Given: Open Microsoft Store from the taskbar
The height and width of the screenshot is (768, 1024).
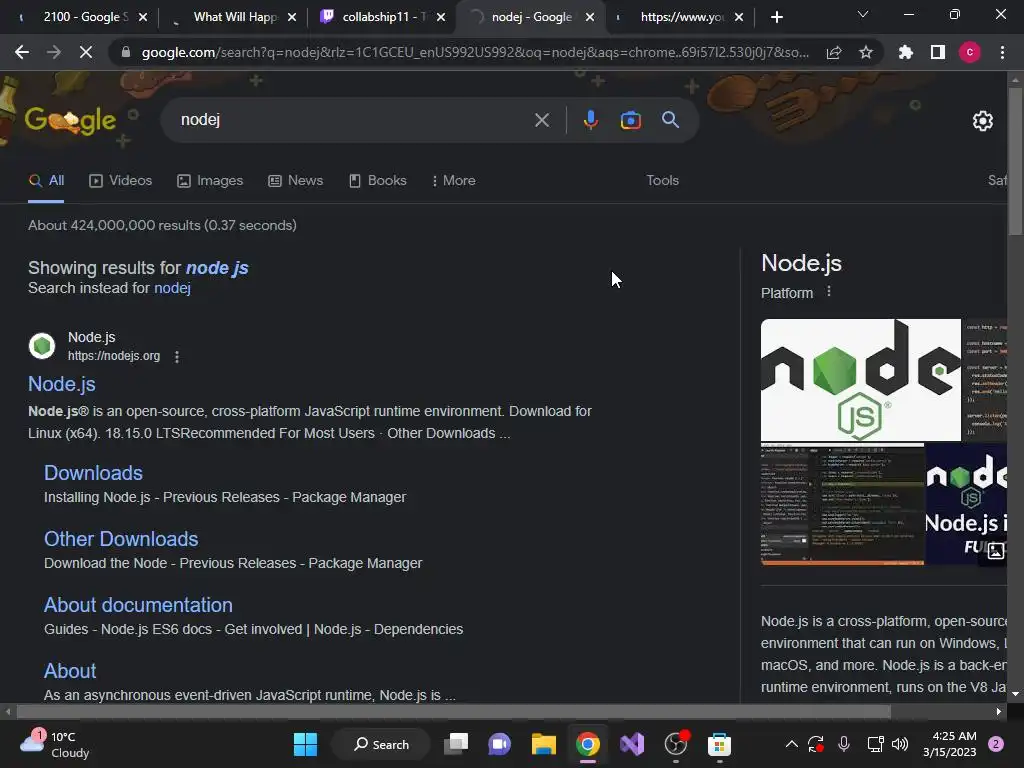Looking at the screenshot, I should pyautogui.click(x=719, y=744).
